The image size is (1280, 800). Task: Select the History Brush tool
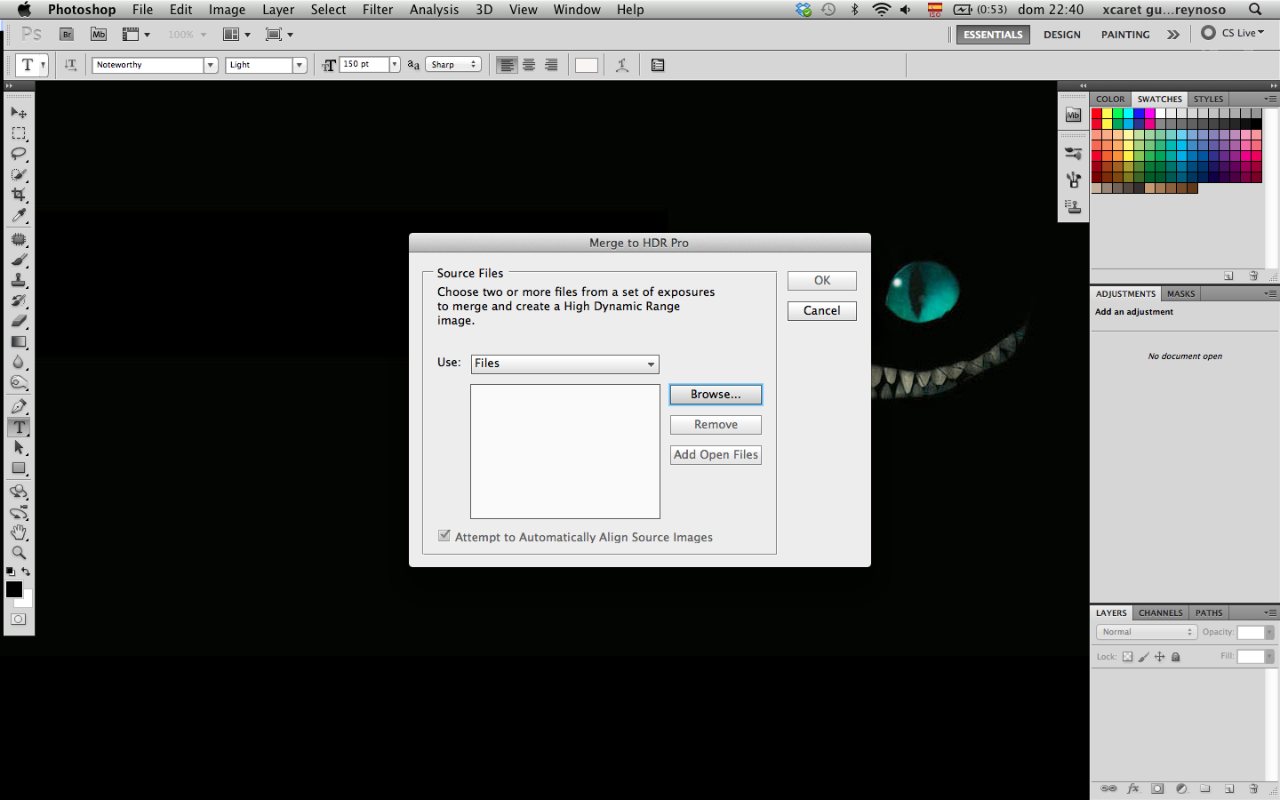[x=19, y=301]
